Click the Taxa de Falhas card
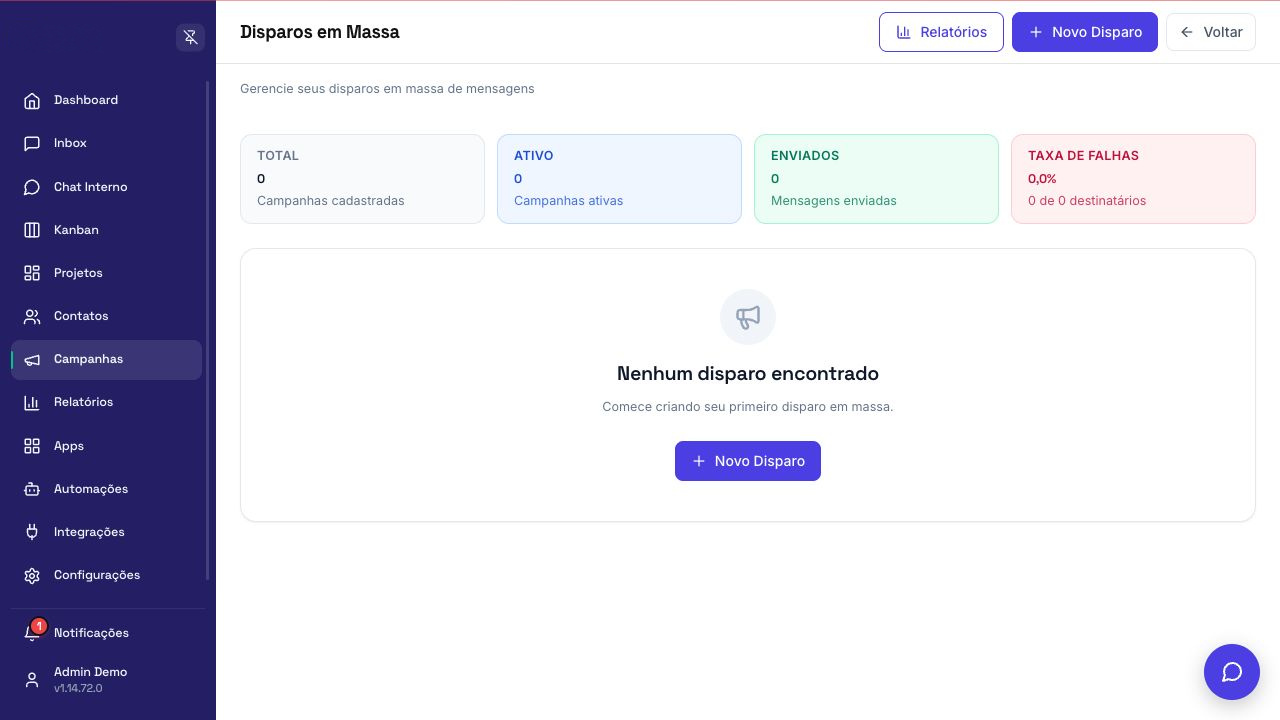Screen dimensions: 1280x720 [1133, 179]
